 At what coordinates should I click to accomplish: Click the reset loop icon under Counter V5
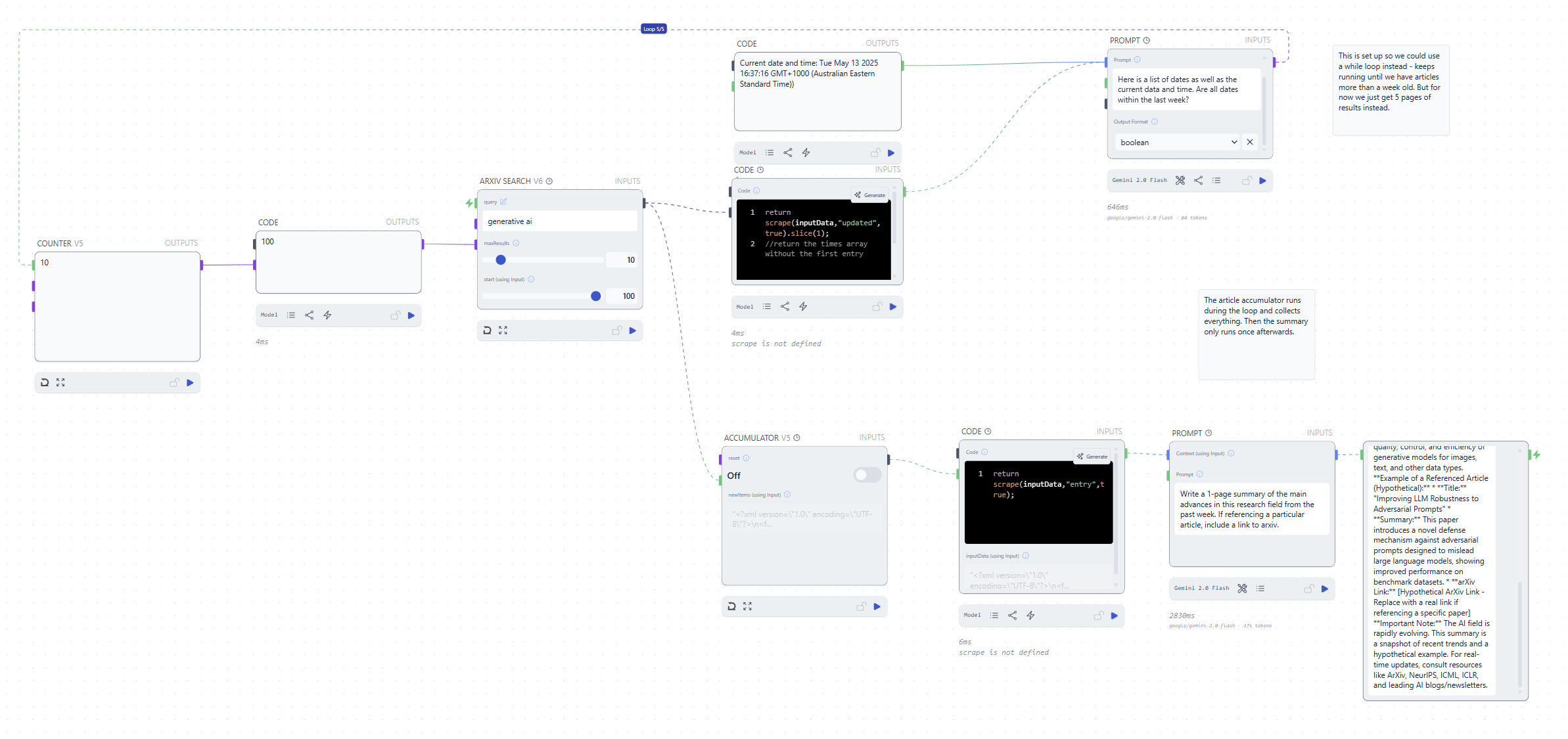pyautogui.click(x=45, y=383)
